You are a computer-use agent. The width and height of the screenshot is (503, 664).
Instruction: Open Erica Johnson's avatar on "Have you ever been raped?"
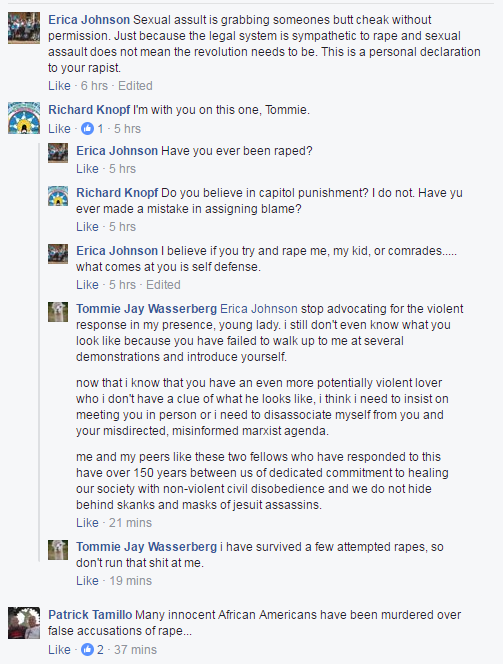[x=58, y=153]
